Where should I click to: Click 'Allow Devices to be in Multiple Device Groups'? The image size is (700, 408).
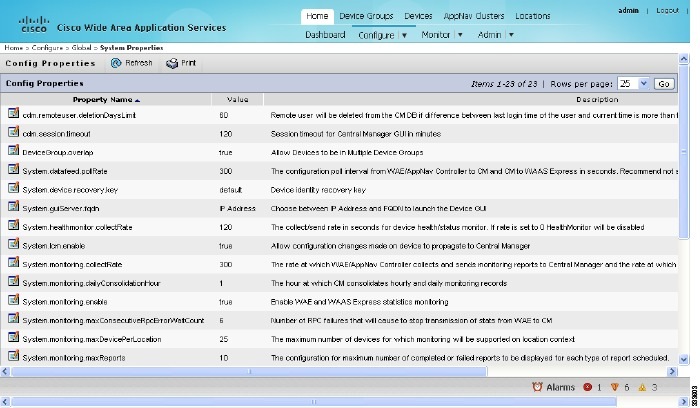[x=347, y=153]
